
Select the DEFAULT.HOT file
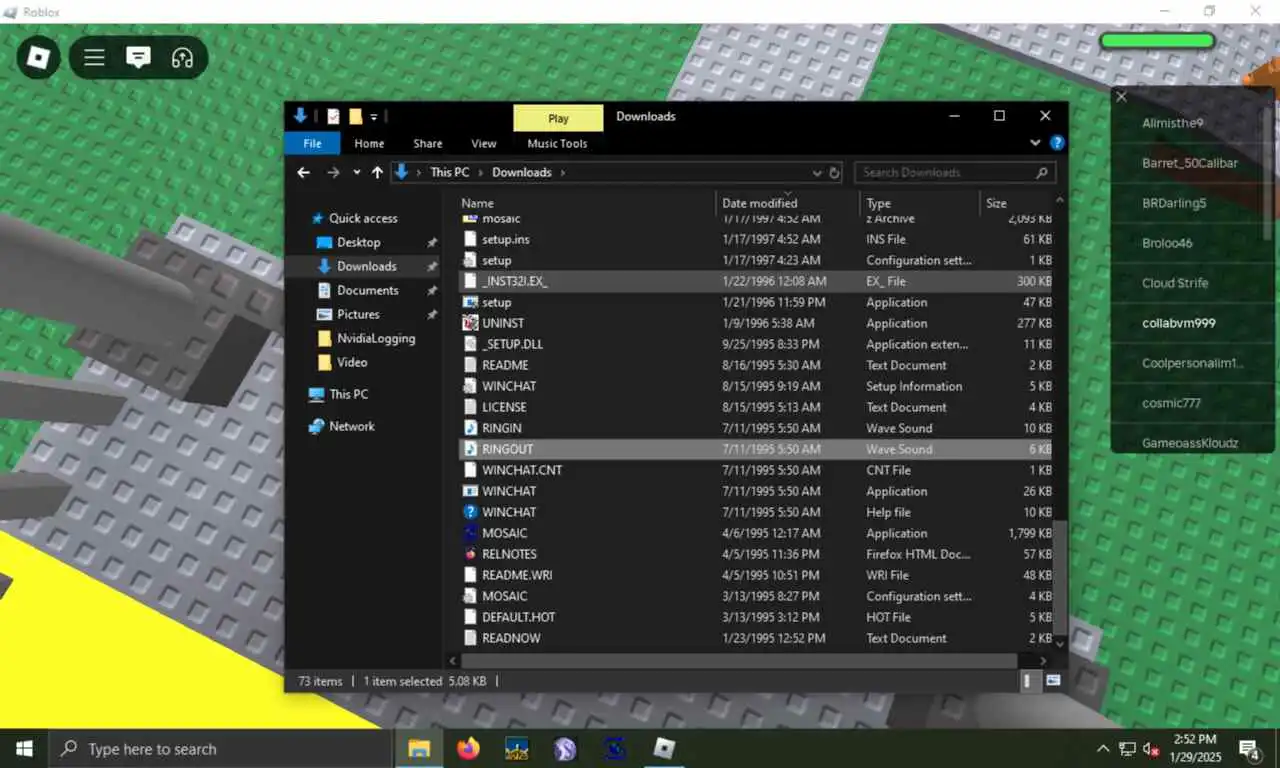pyautogui.click(x=757, y=617)
